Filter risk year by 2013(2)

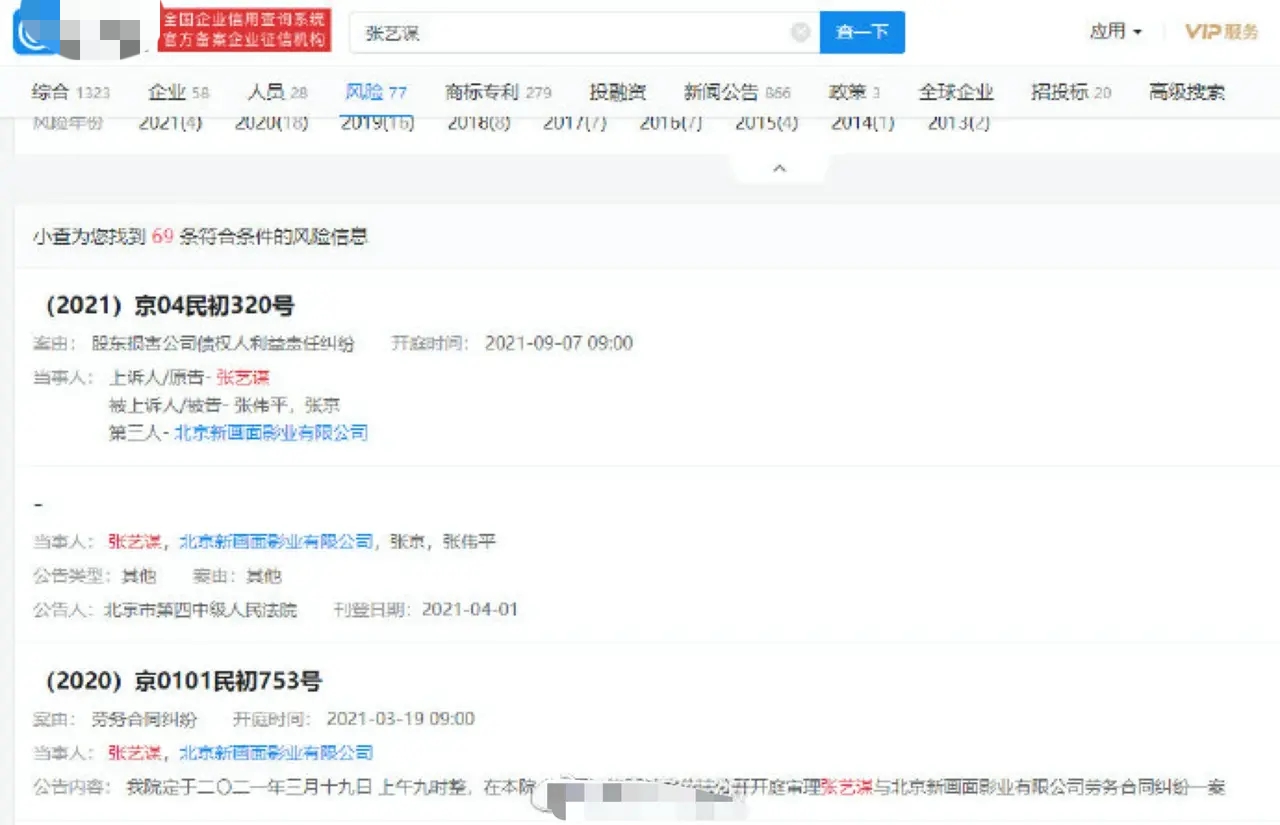coord(959,123)
